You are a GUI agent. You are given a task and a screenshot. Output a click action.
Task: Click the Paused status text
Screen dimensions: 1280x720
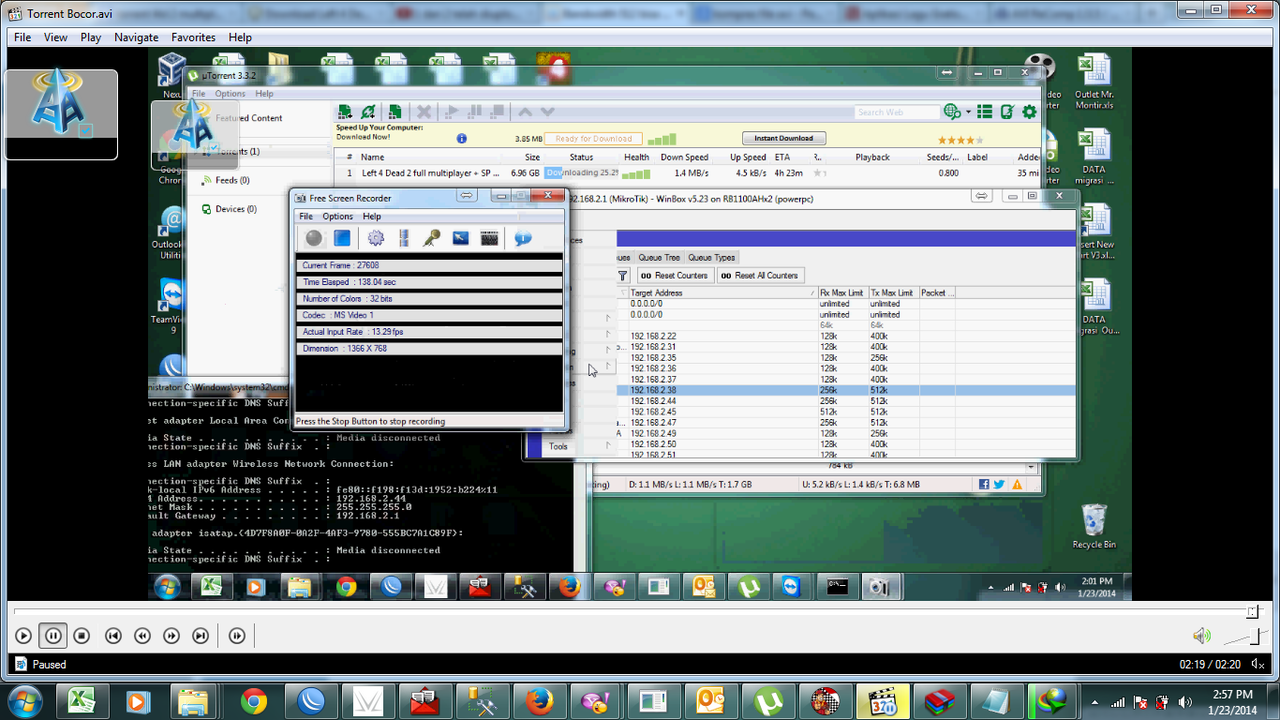point(49,664)
